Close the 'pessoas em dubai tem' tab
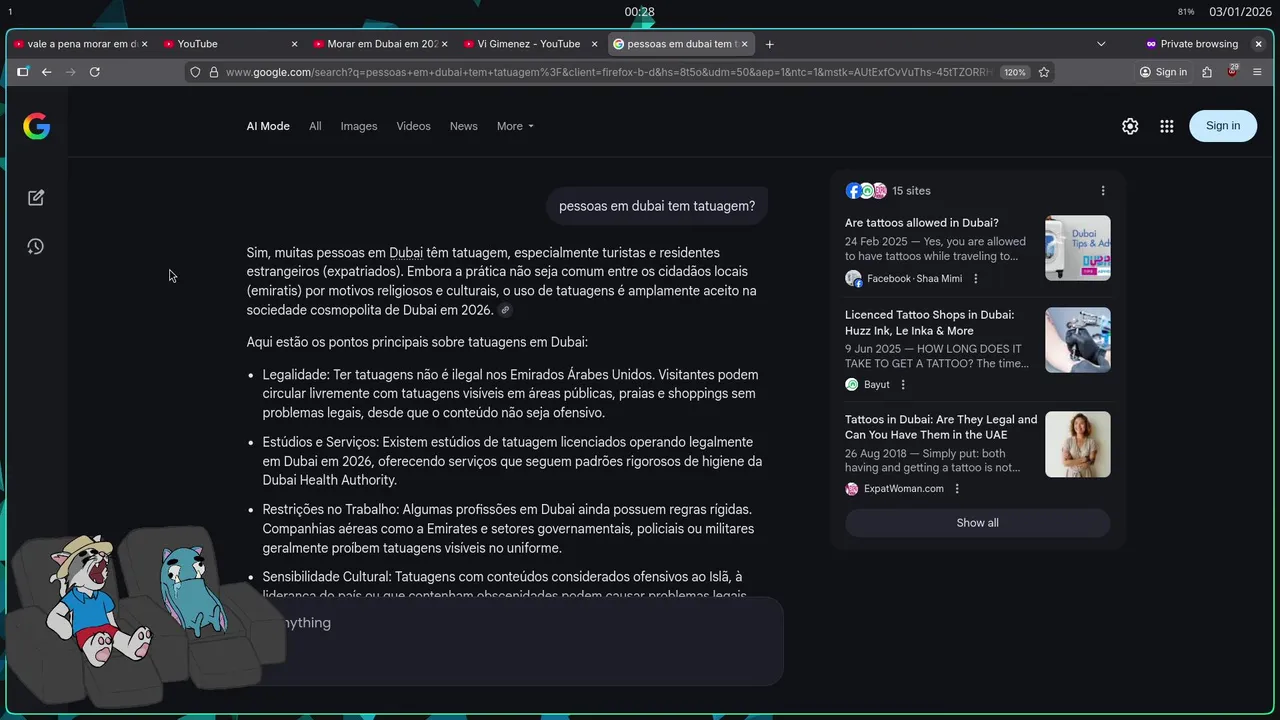1280x720 pixels. coord(744,44)
